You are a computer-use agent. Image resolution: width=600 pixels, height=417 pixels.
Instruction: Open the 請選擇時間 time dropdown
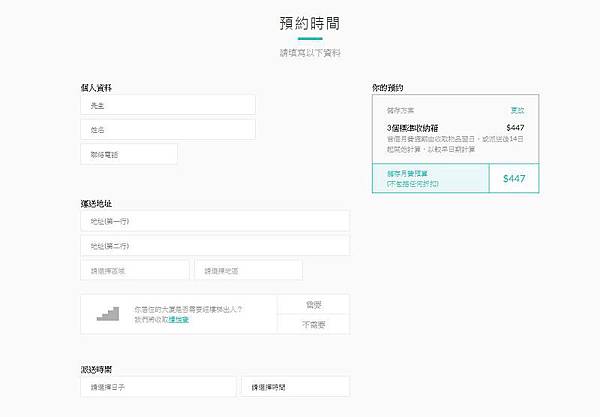[x=295, y=387]
